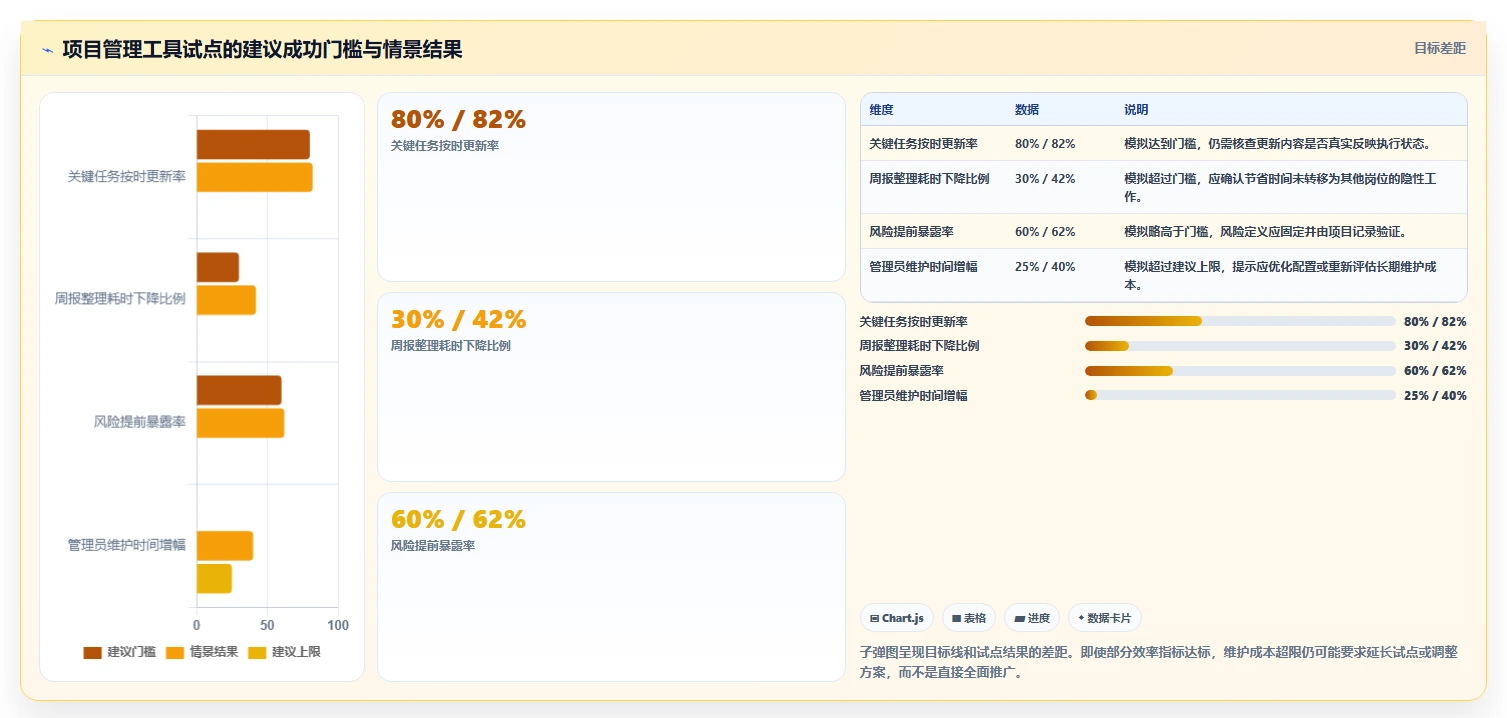This screenshot has height=718, width=1507.
Task: Click the lightning icon beside the title
Action: [48, 51]
